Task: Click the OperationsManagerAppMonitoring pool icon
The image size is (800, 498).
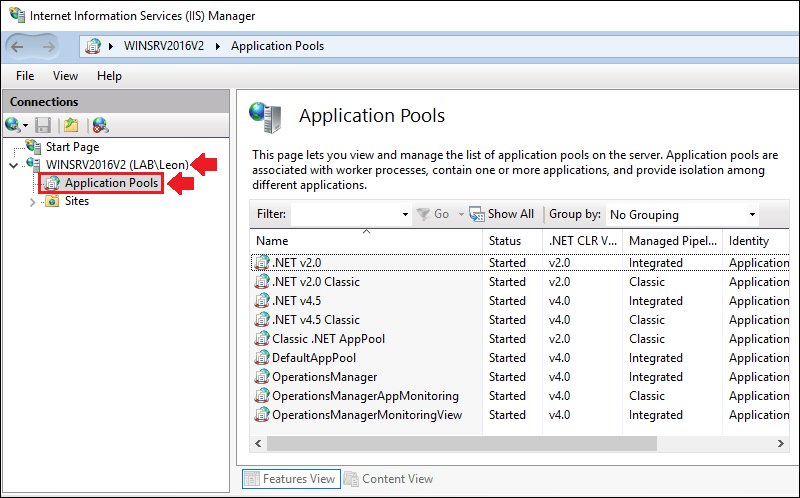Action: pos(262,395)
